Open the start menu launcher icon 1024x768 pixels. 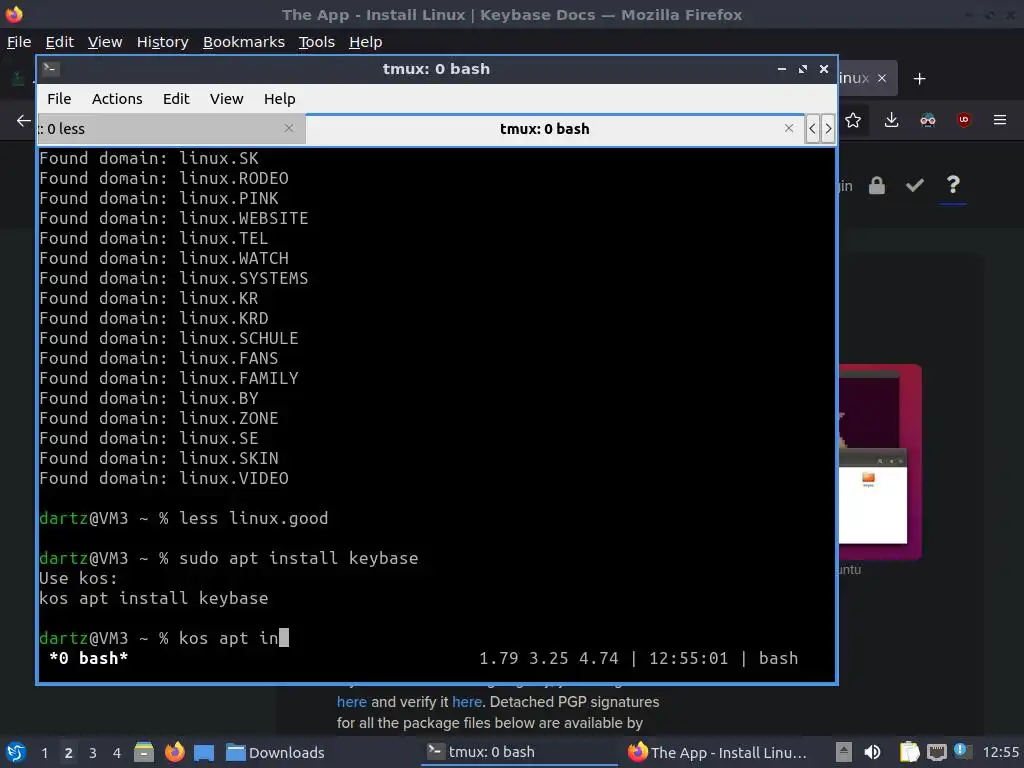point(16,752)
